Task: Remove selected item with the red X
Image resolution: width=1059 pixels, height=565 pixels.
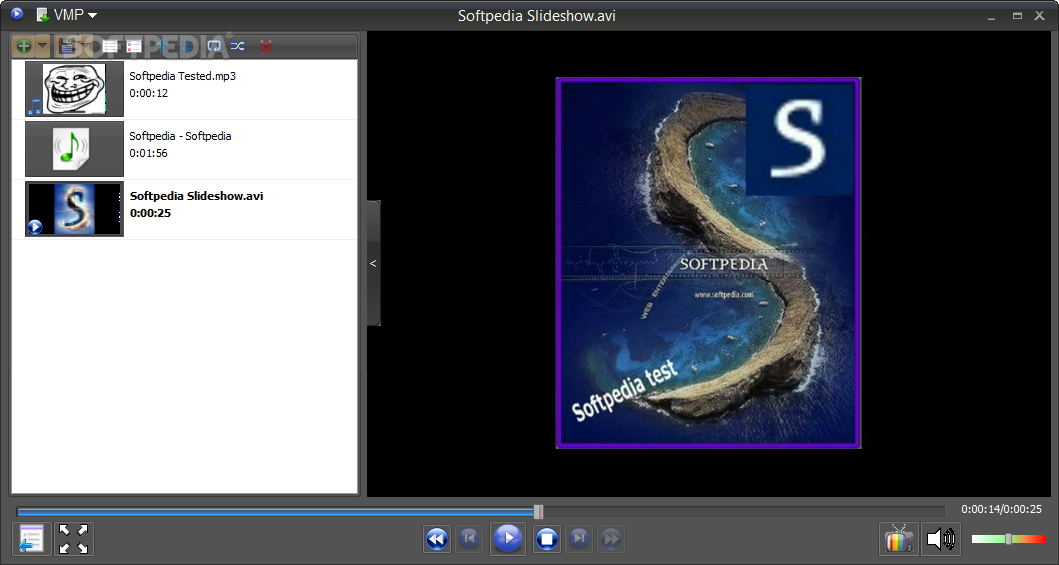Action: coord(266,47)
